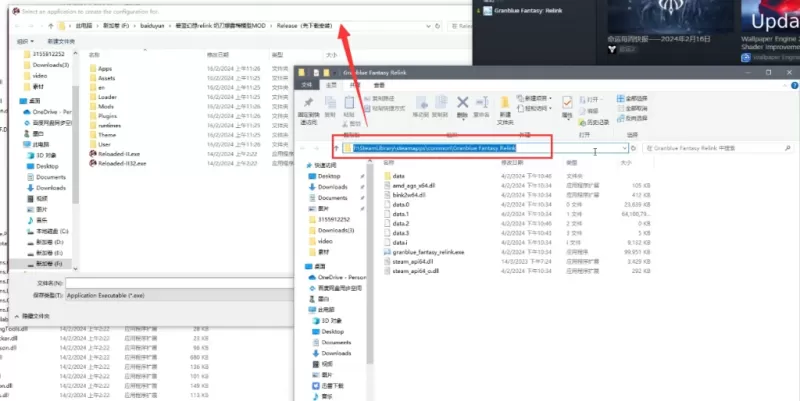Click the refresh icon in file dialog address bar
Screen dimensions: 800x401
click(437, 26)
